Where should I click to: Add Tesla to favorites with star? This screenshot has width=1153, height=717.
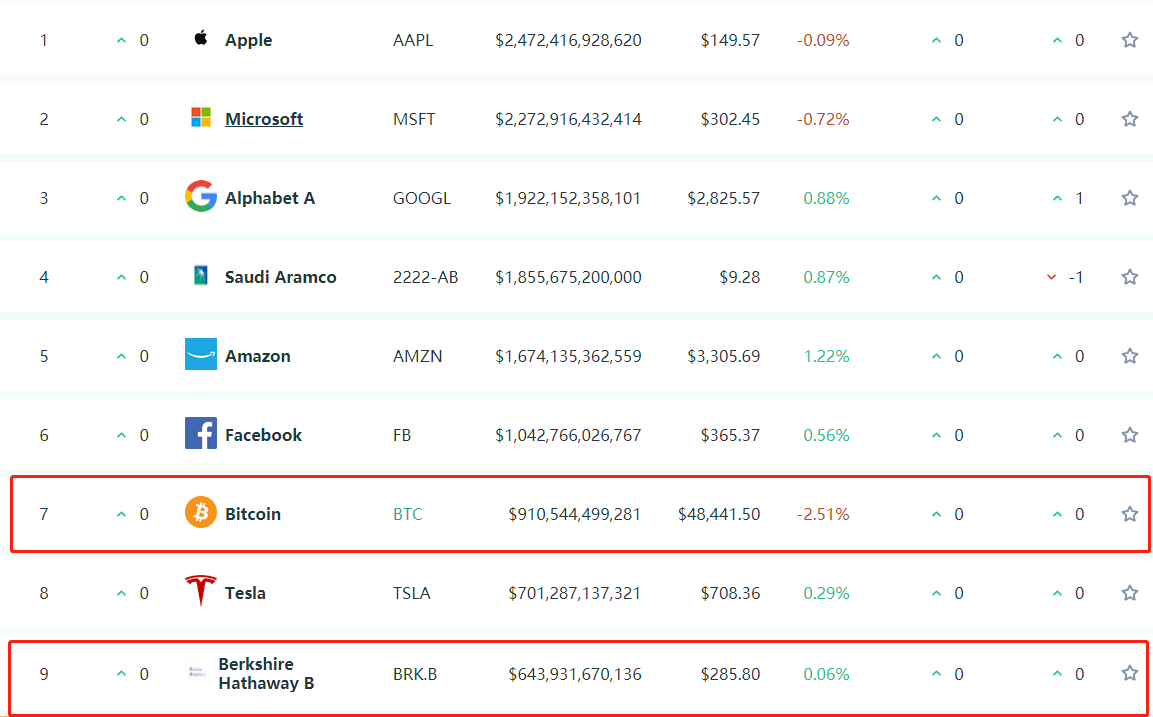click(x=1130, y=593)
